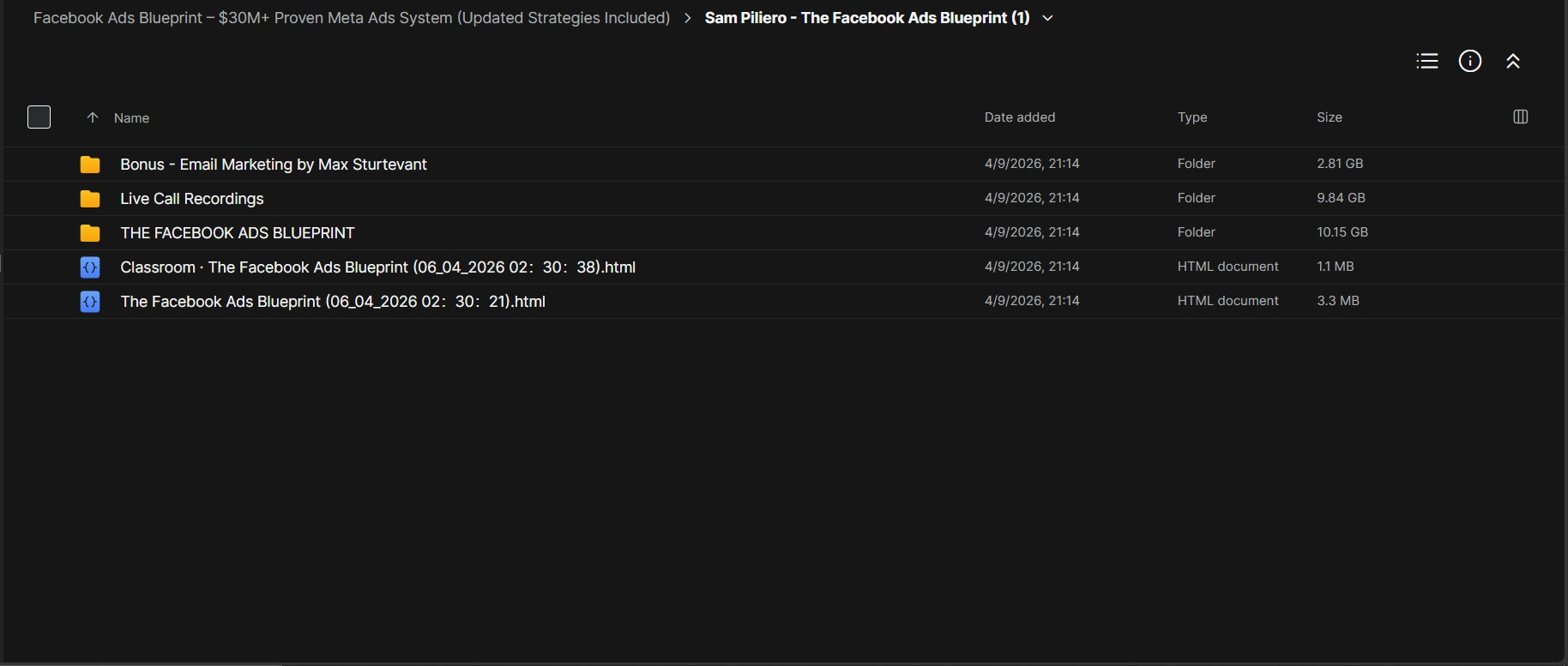Click the Classroom HTML file icon

(90, 267)
